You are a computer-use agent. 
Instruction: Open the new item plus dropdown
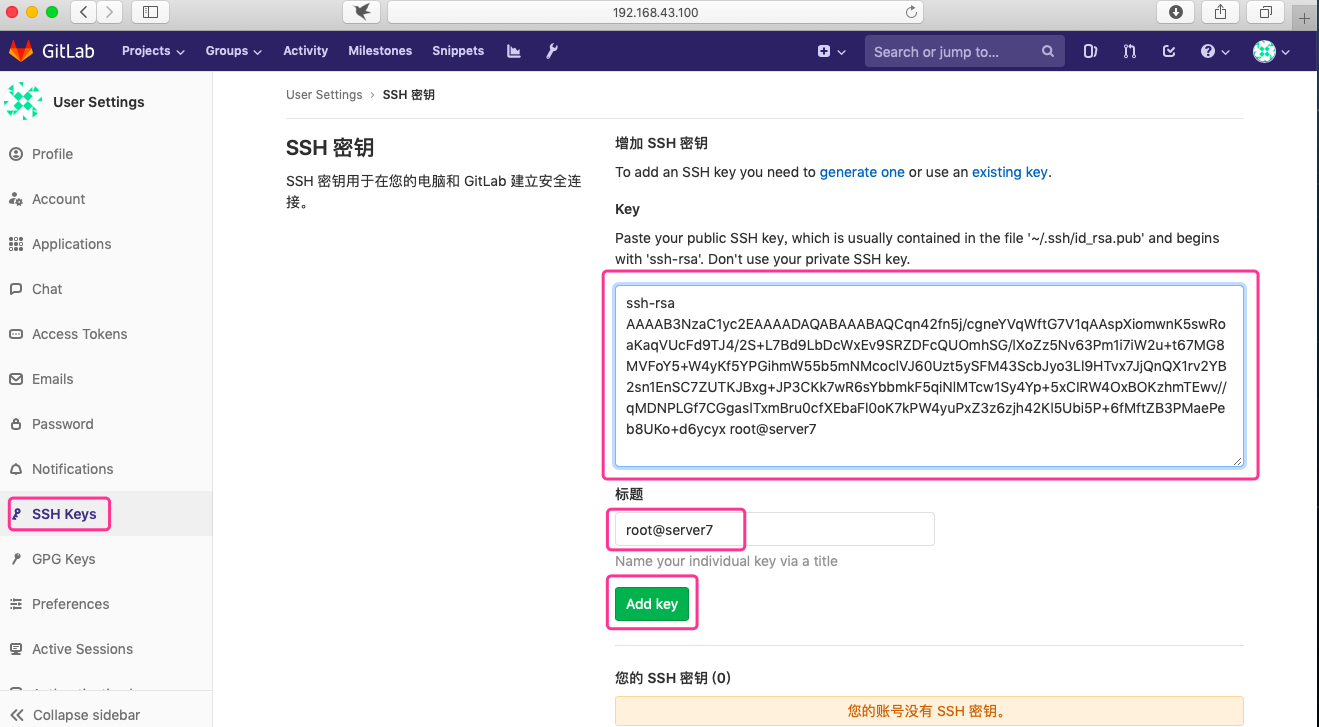click(x=831, y=52)
